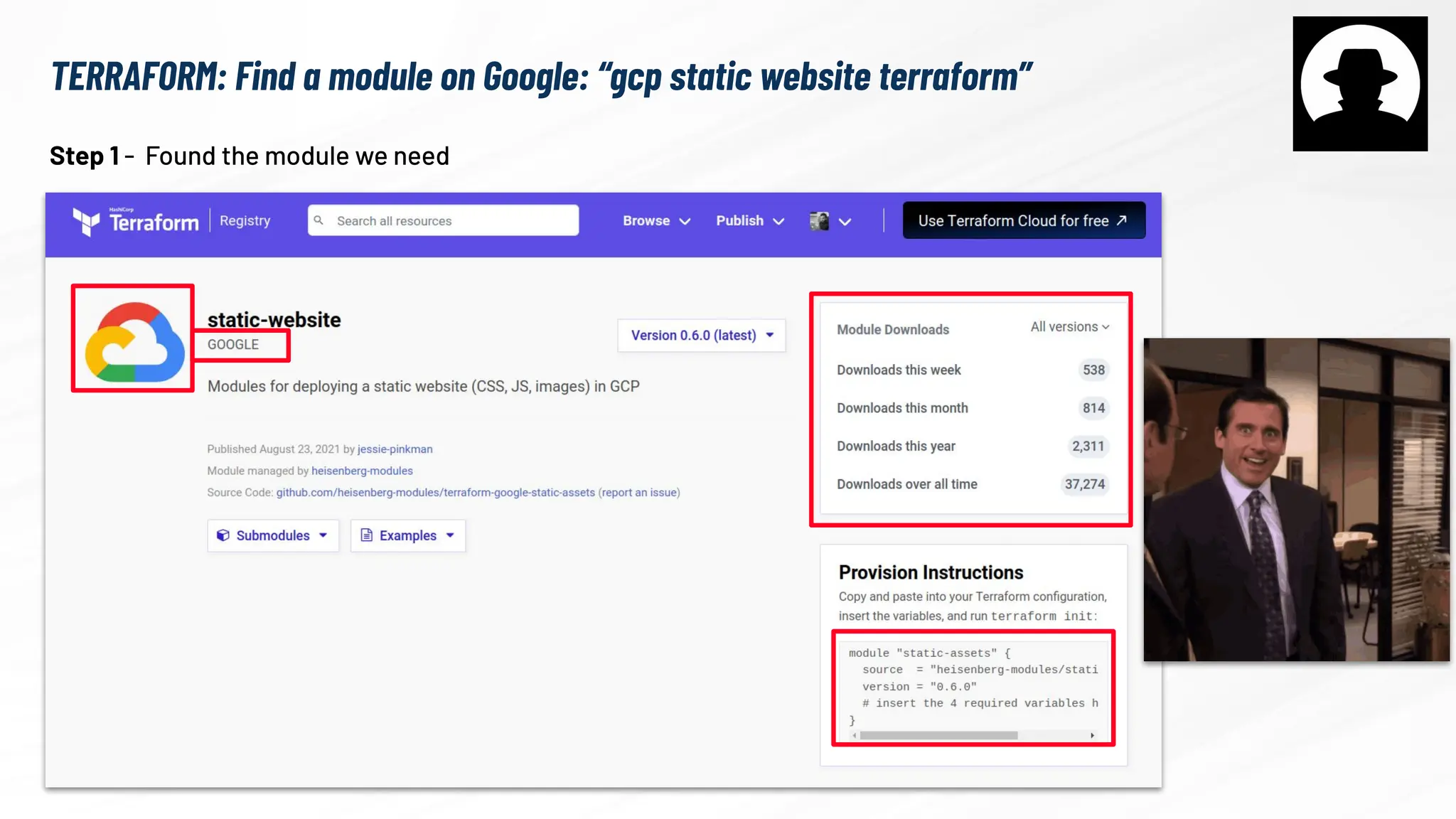
Task: Click the Published August 23, 2021 text
Action: pos(274,449)
